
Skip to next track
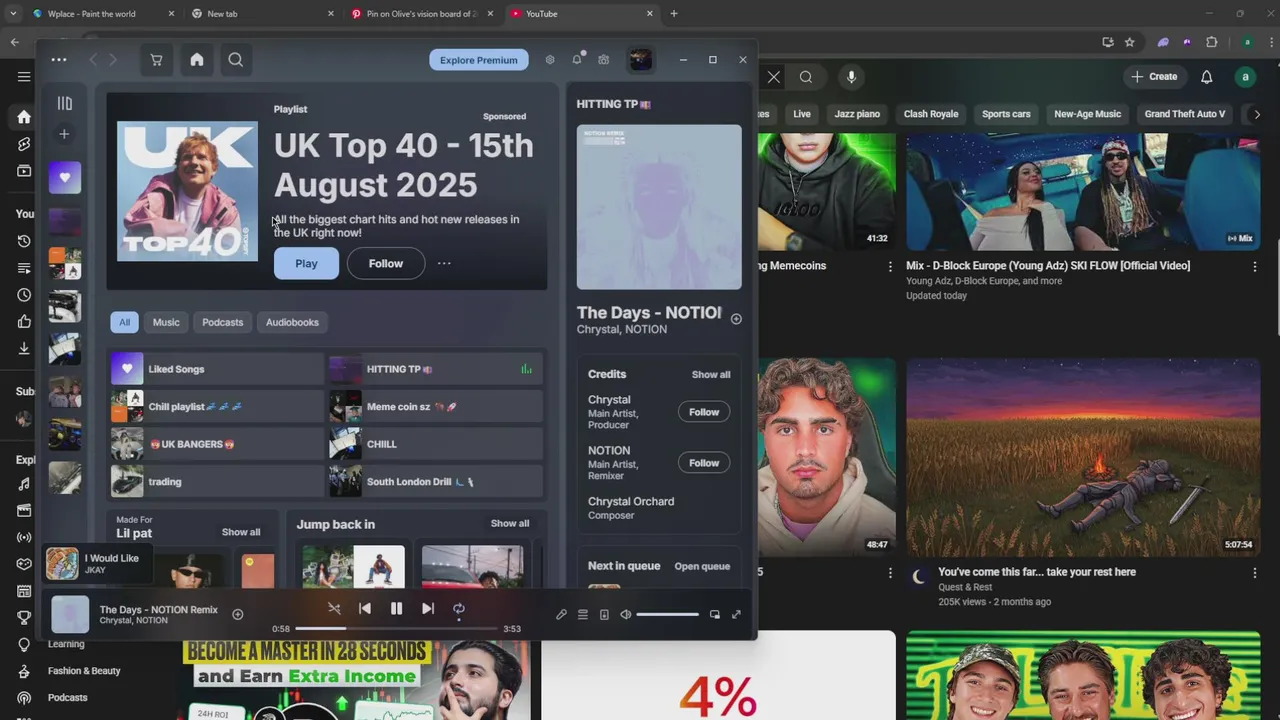(427, 608)
